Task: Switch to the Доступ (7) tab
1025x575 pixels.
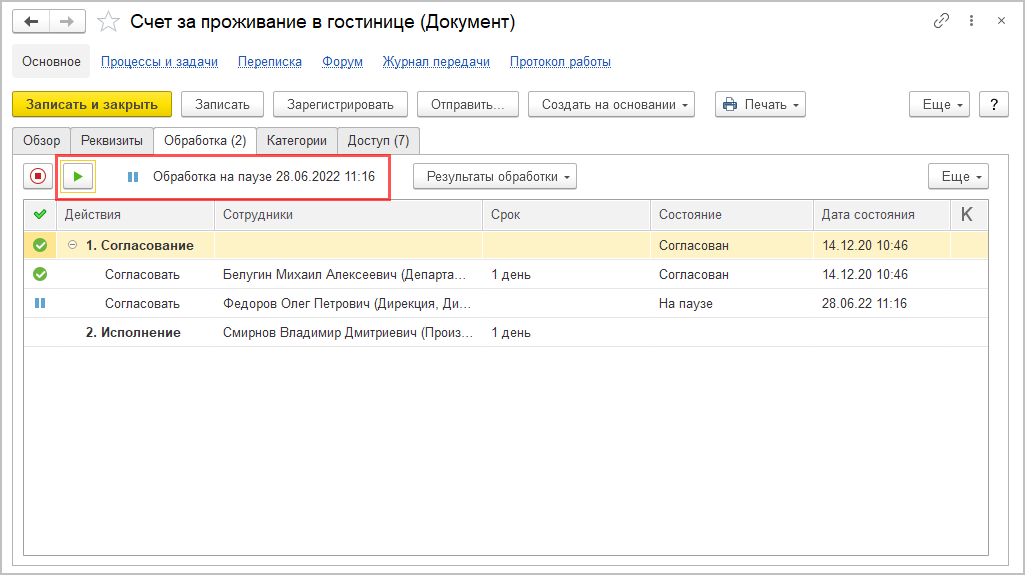Action: coord(378,141)
